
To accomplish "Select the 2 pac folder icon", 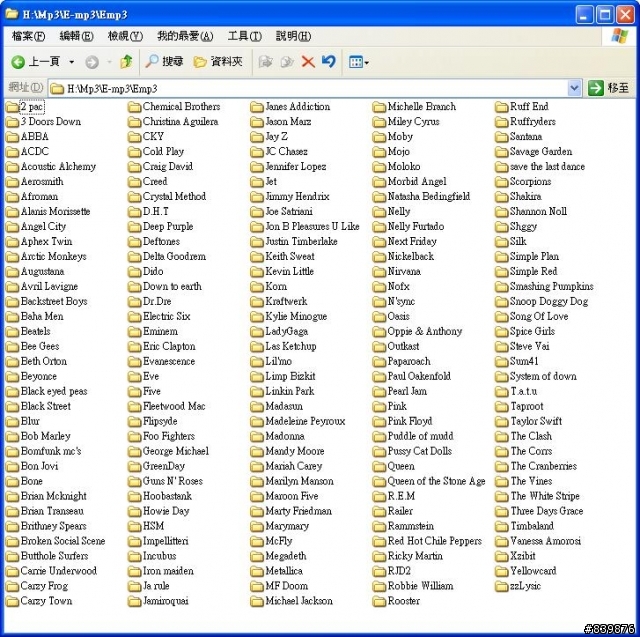I will pos(12,107).
